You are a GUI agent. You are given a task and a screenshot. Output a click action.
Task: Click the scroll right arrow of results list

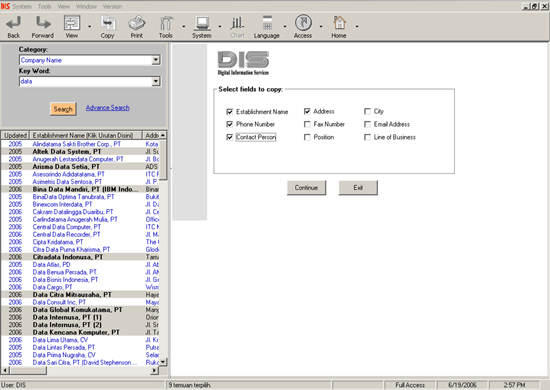click(155, 370)
